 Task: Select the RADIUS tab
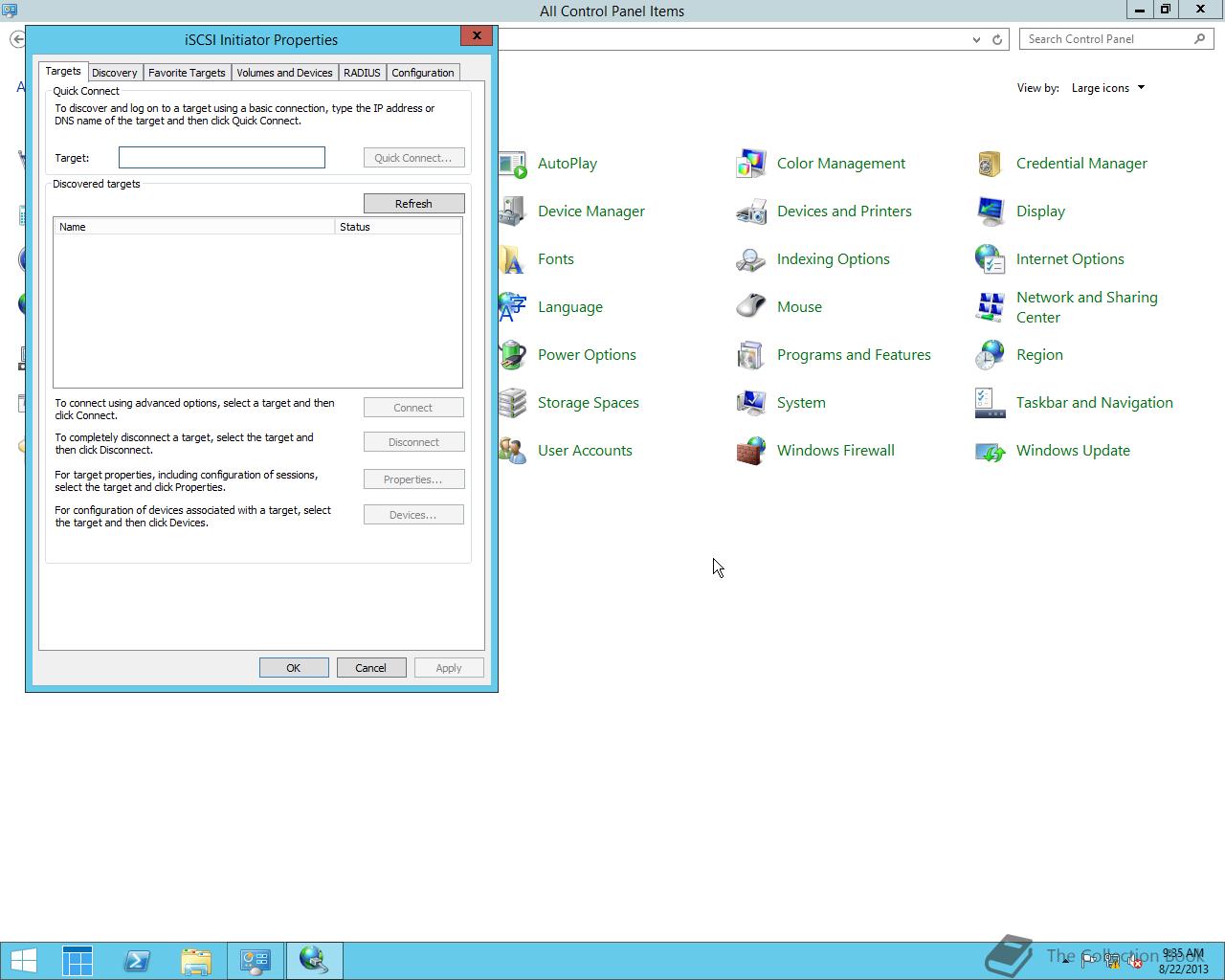click(362, 73)
